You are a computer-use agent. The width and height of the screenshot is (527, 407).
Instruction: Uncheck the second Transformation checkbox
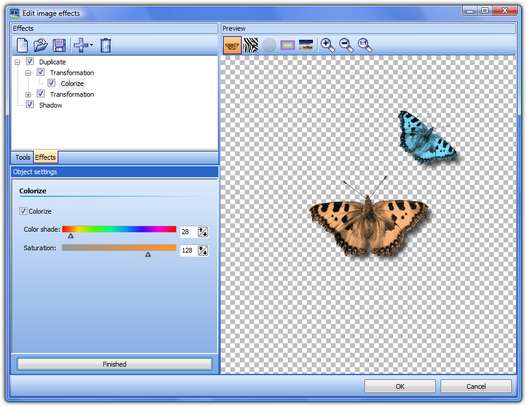coord(41,93)
